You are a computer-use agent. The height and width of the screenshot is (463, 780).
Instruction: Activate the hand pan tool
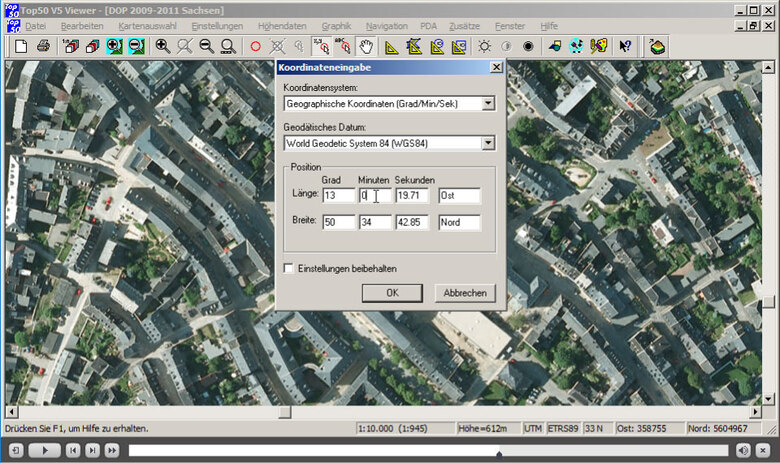tap(367, 46)
